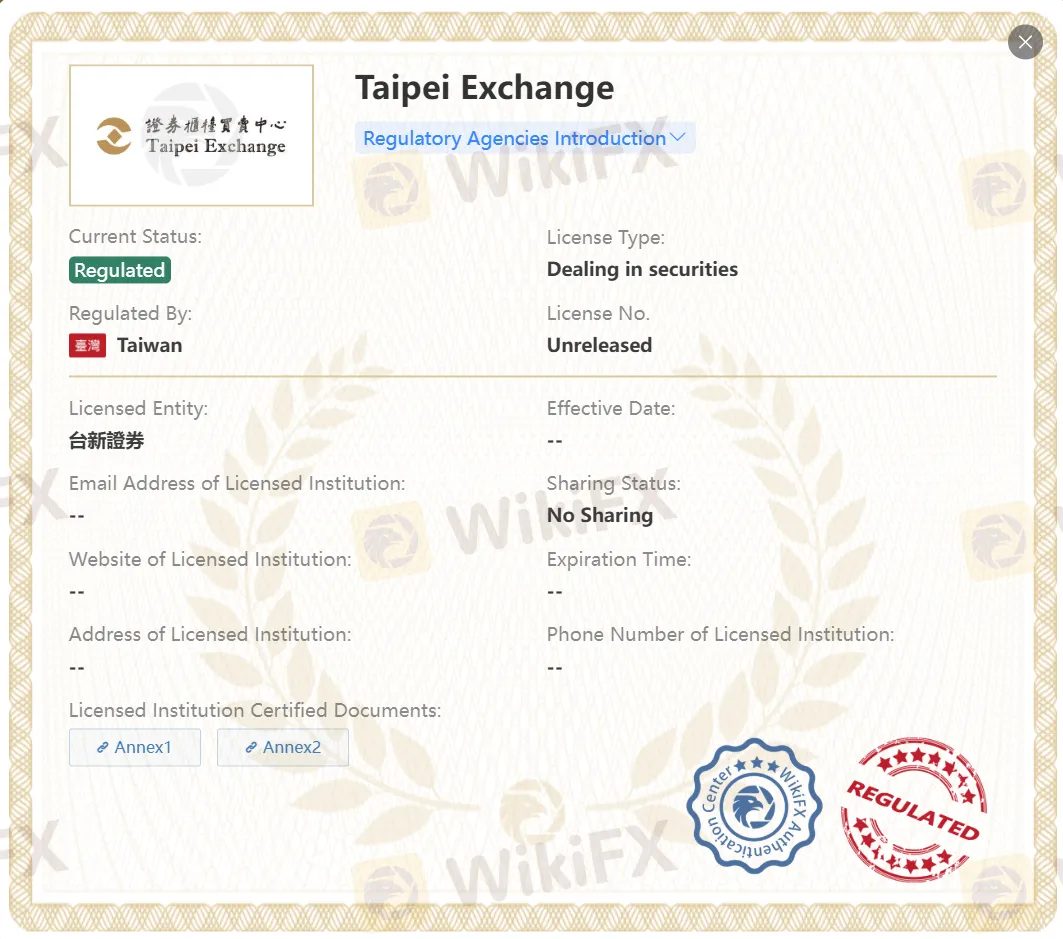Screen dimensions: 1063x939
Task: Click the 'Current Status:' label
Action: click(x=136, y=237)
